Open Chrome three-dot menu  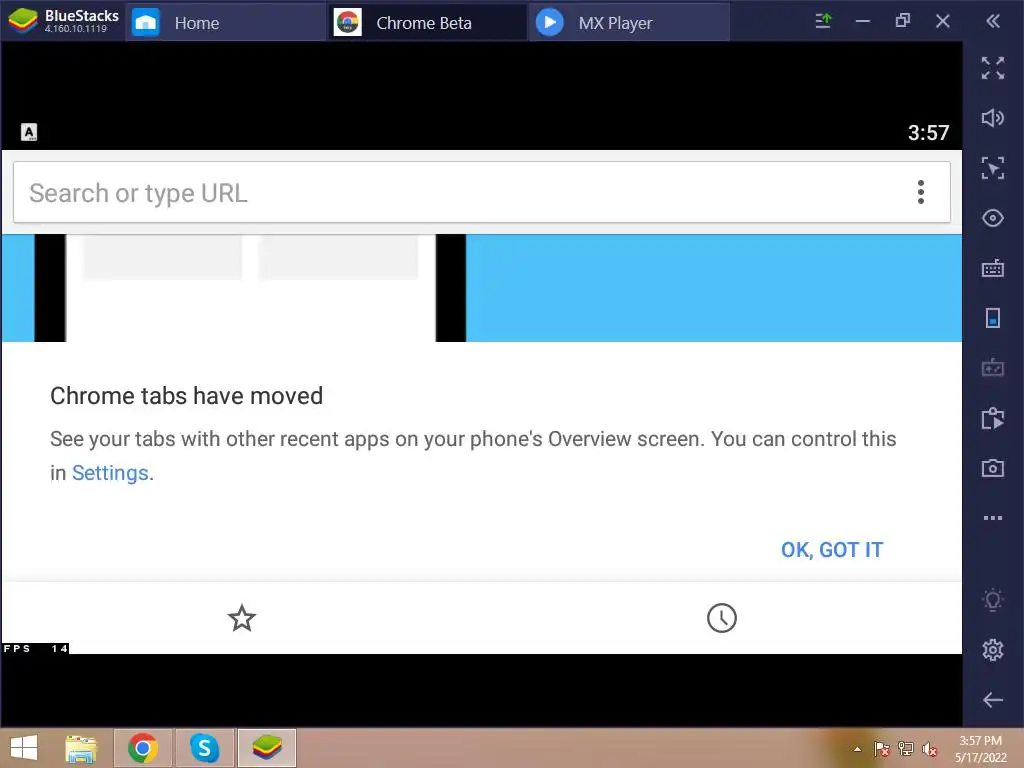921,192
